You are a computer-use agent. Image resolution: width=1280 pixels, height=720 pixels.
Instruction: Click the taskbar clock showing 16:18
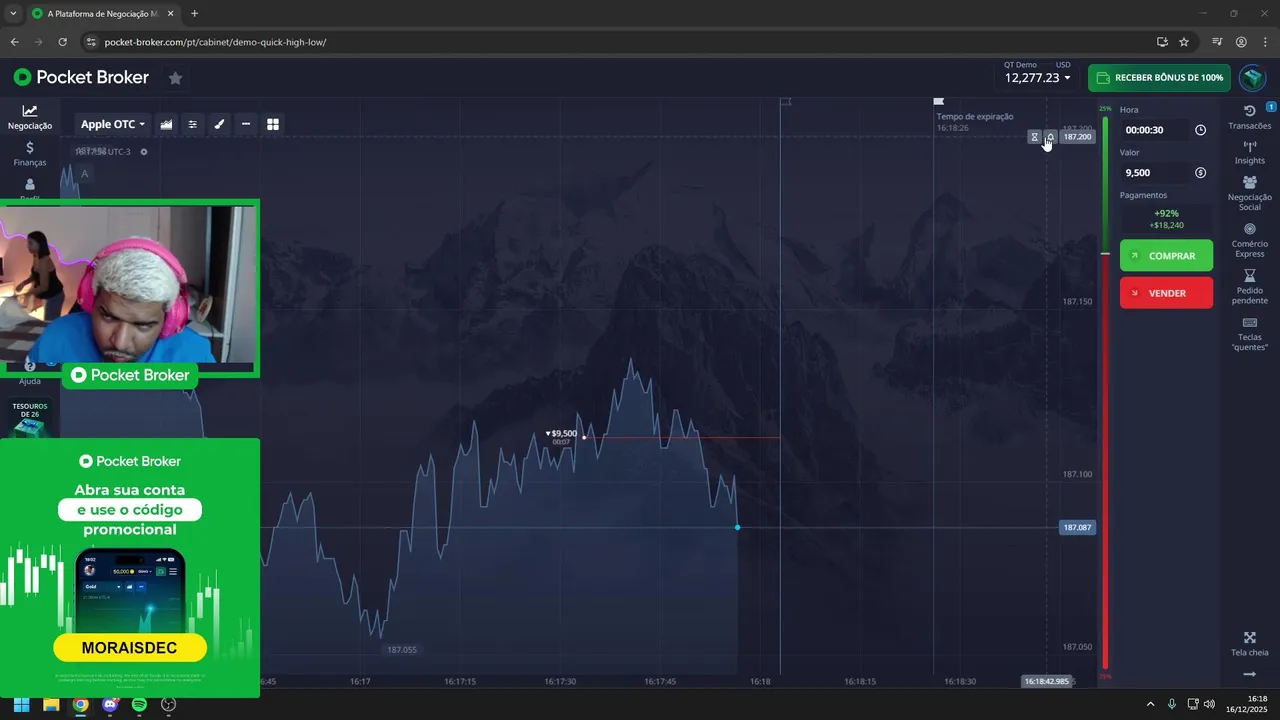pos(1246,704)
